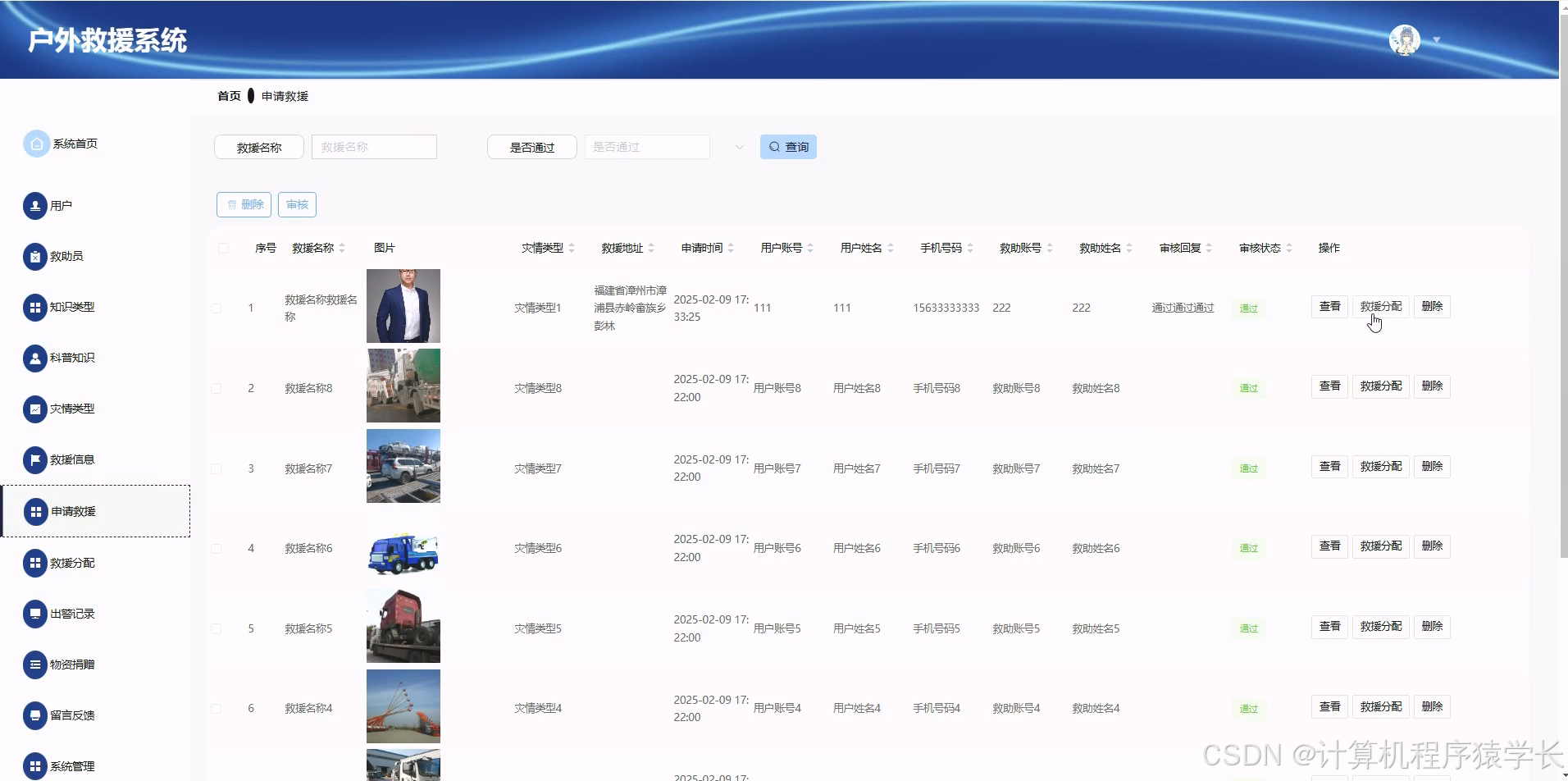Viewport: 1568px width, 781px height.
Task: Click the 救援分配 icon in sidebar
Action: 35,564
